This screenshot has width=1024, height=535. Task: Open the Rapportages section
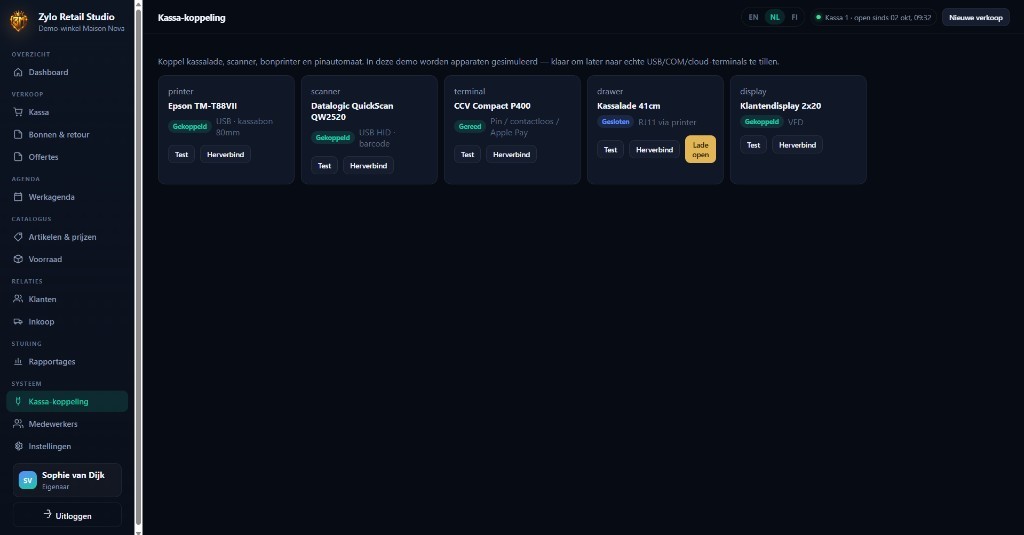(67, 361)
